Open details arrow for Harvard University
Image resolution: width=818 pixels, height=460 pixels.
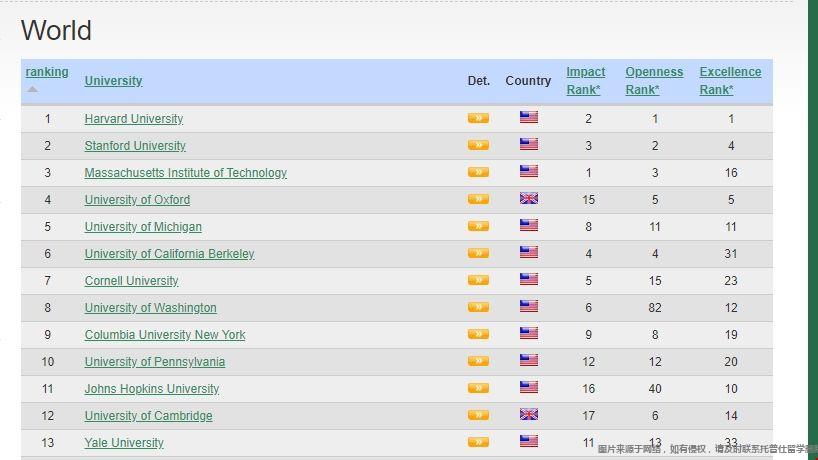478,118
